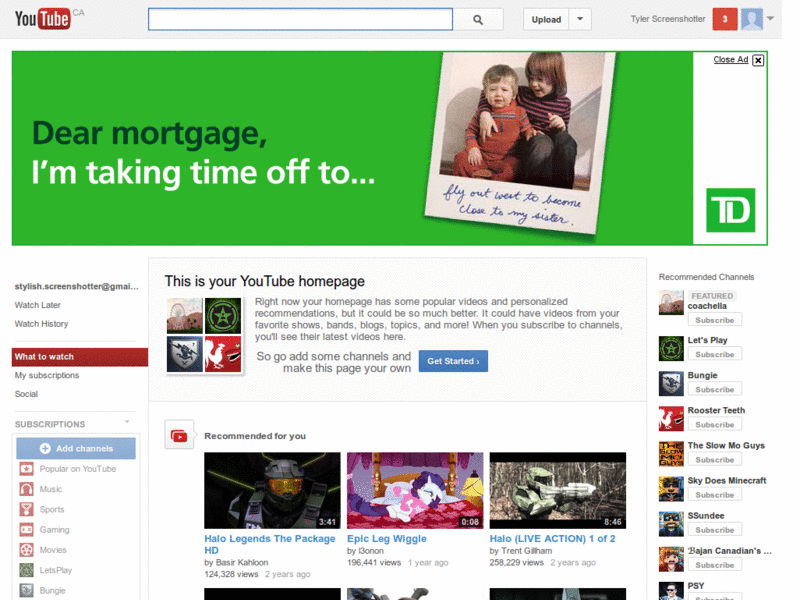
Task: Click the YouTube logo
Action: pos(42,19)
